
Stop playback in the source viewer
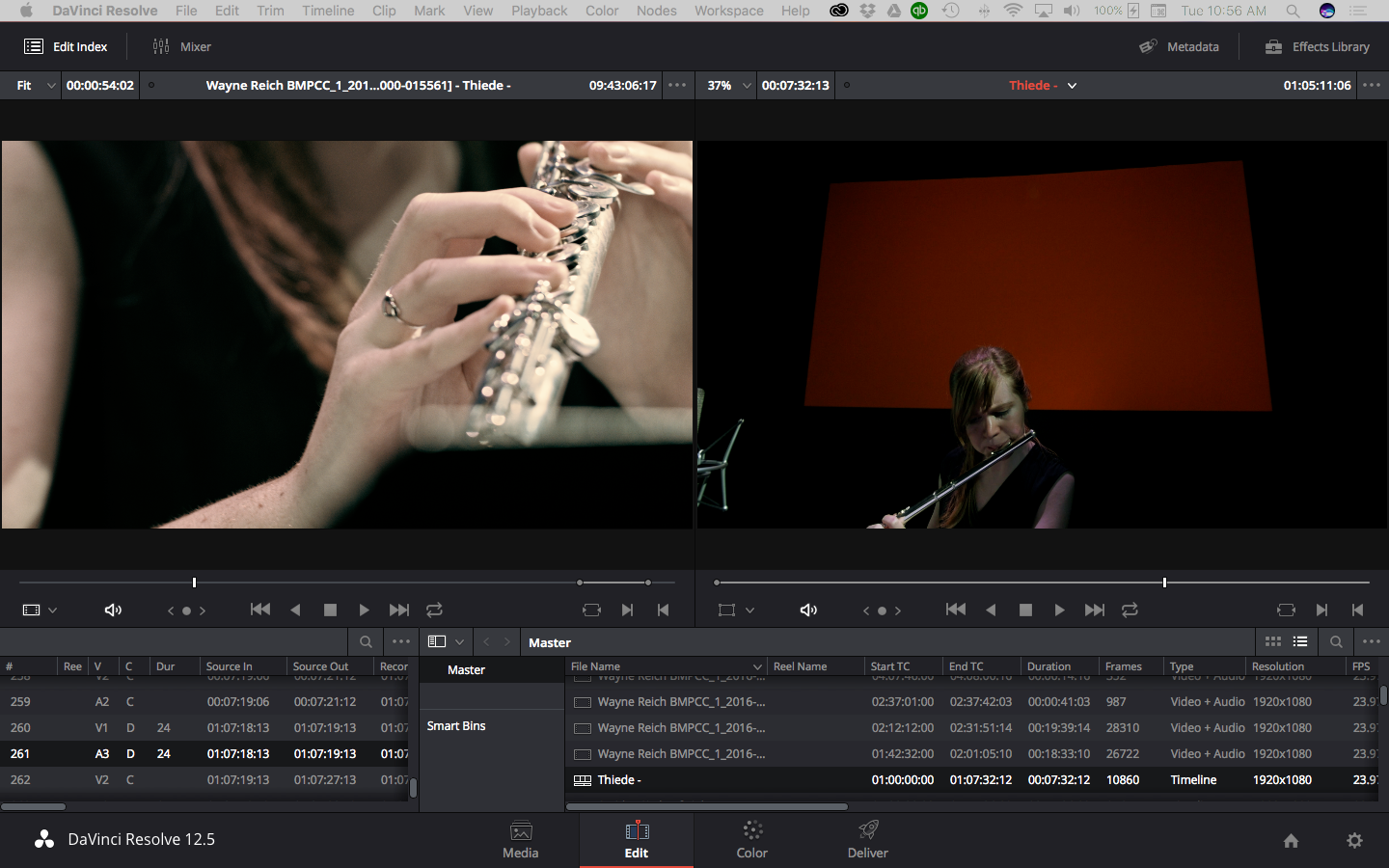point(330,610)
